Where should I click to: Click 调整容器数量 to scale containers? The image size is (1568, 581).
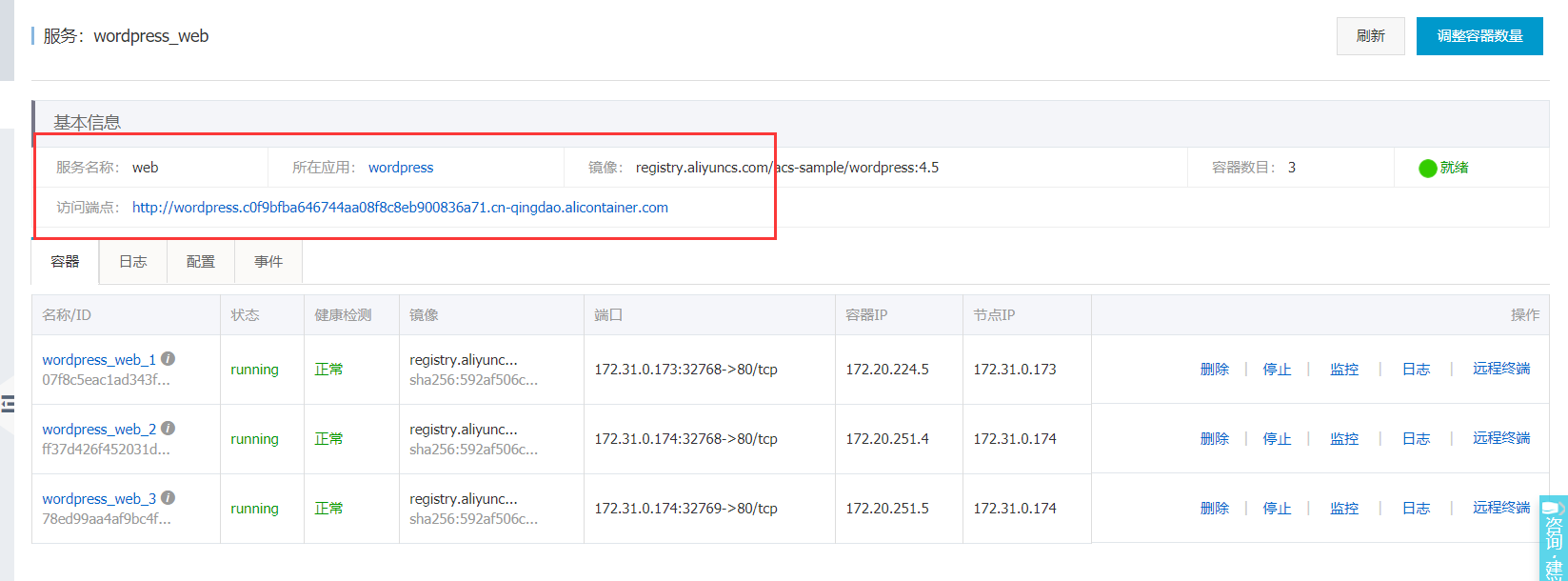pyautogui.click(x=1479, y=36)
